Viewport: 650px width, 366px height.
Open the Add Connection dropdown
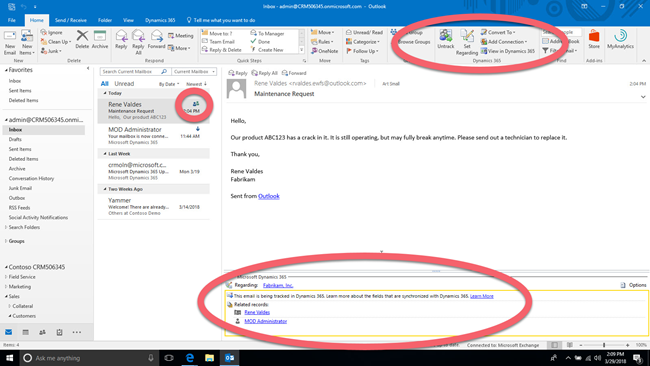pos(504,42)
